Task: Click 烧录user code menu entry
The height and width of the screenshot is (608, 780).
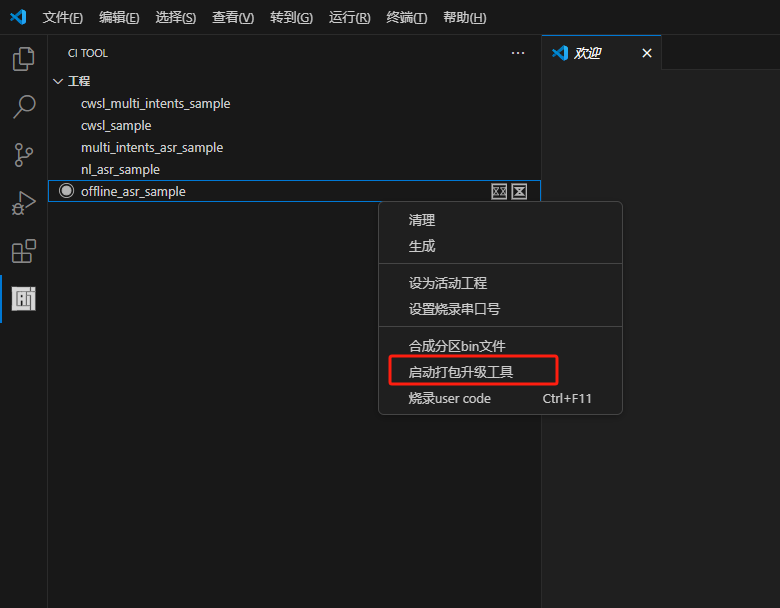Action: pos(450,398)
